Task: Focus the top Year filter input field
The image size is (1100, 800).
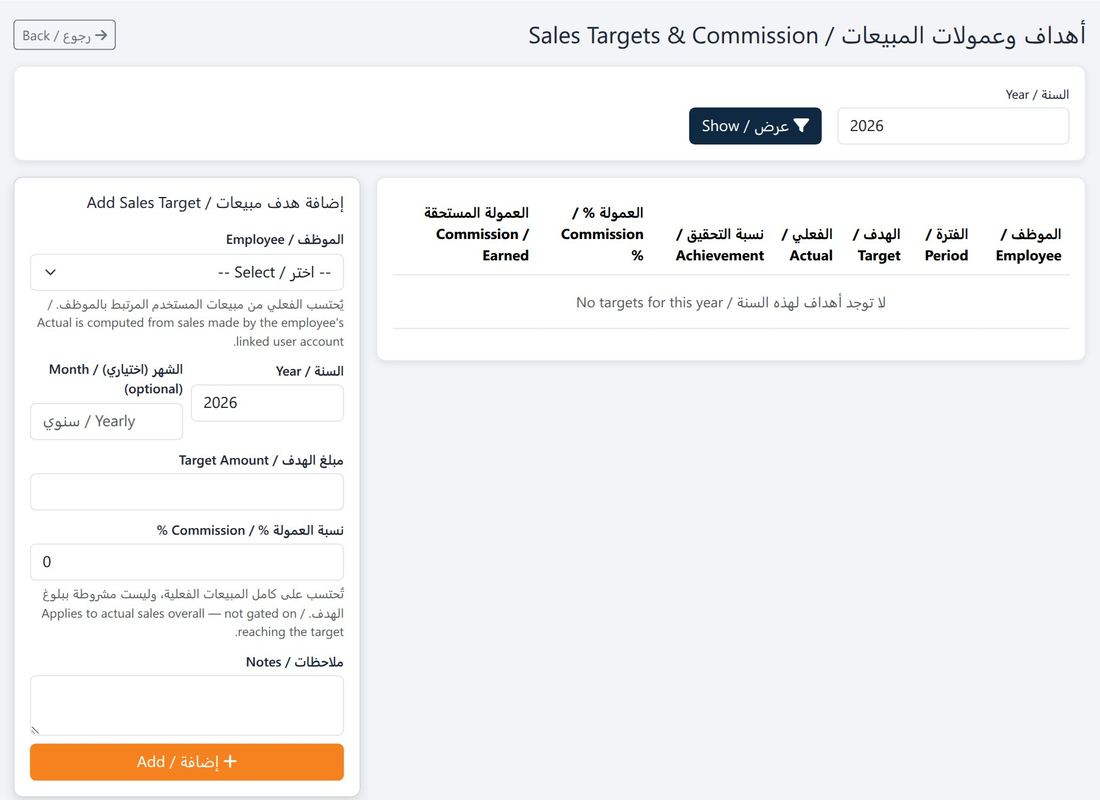Action: pyautogui.click(x=953, y=126)
